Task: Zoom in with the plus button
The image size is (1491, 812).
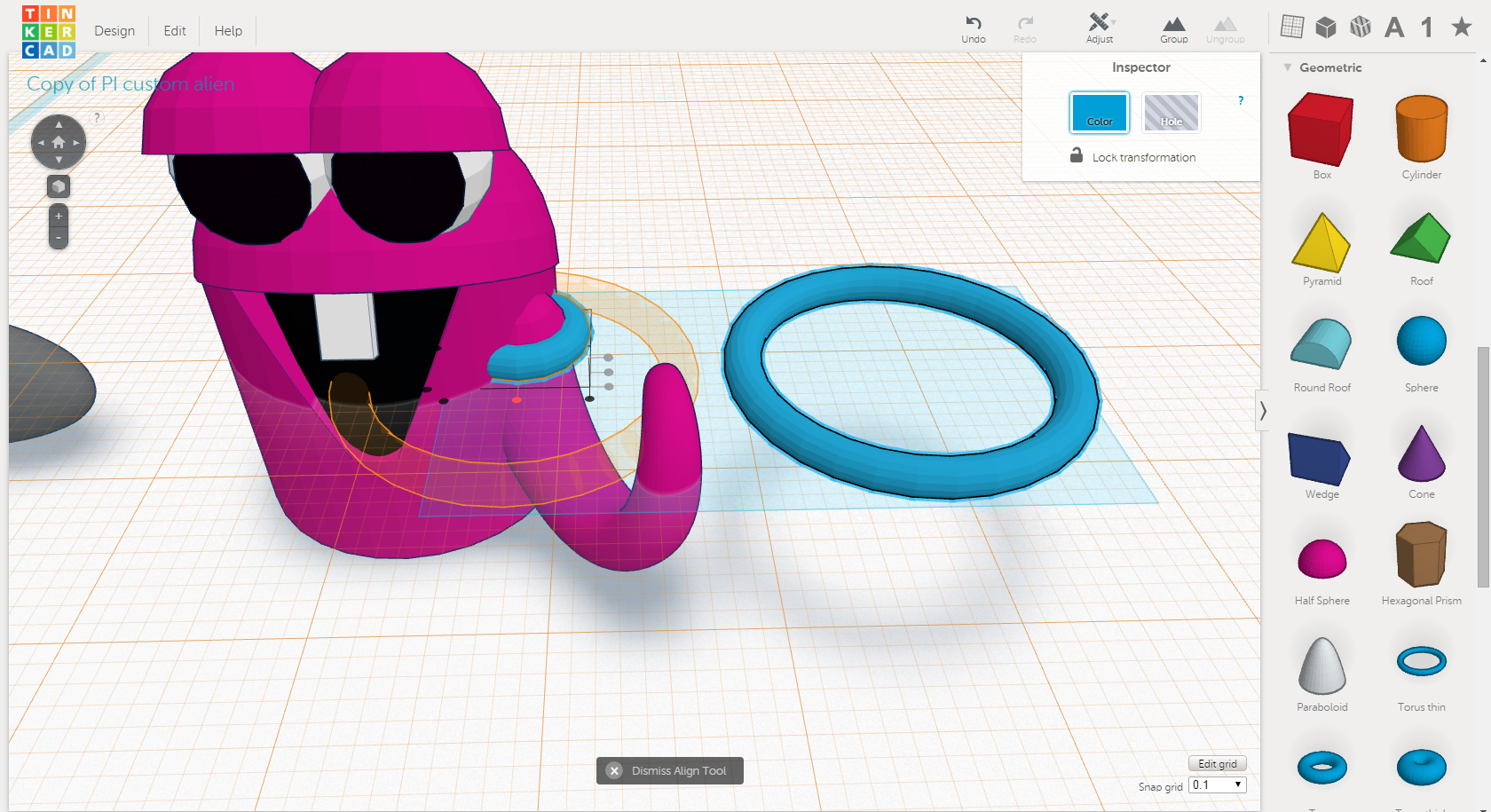Action: [x=59, y=216]
